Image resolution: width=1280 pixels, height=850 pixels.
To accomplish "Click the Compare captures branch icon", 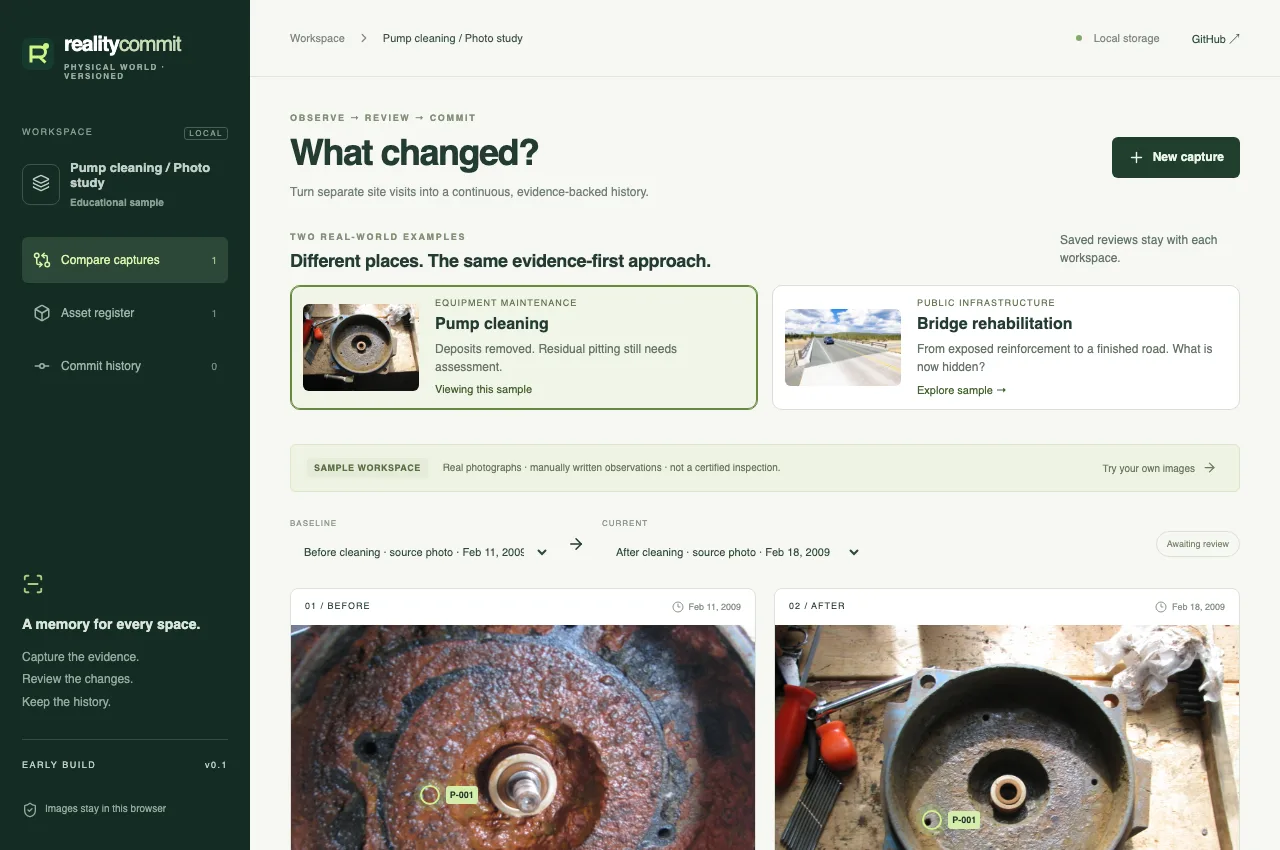I will (42, 260).
